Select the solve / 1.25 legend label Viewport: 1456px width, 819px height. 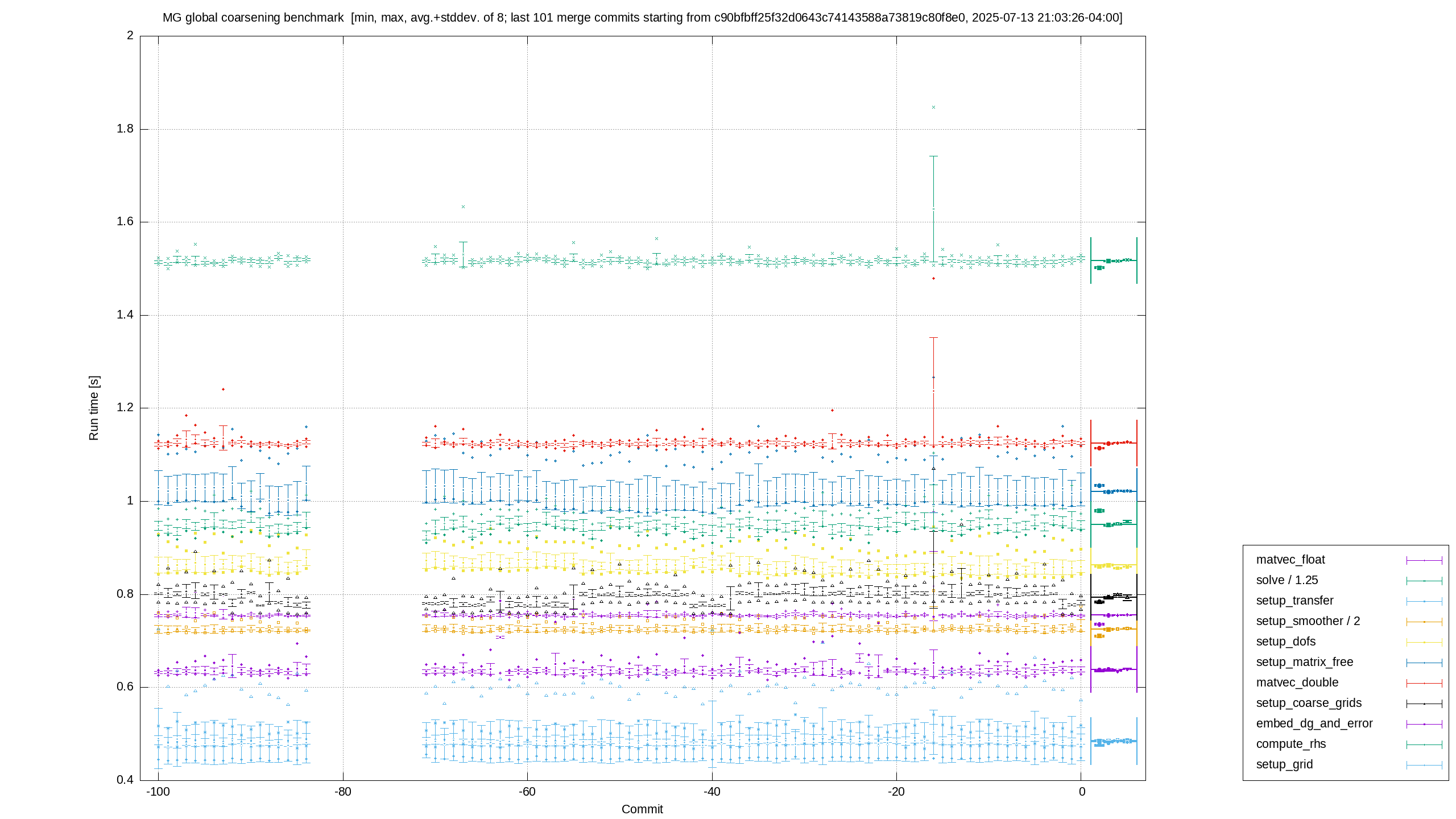1287,580
